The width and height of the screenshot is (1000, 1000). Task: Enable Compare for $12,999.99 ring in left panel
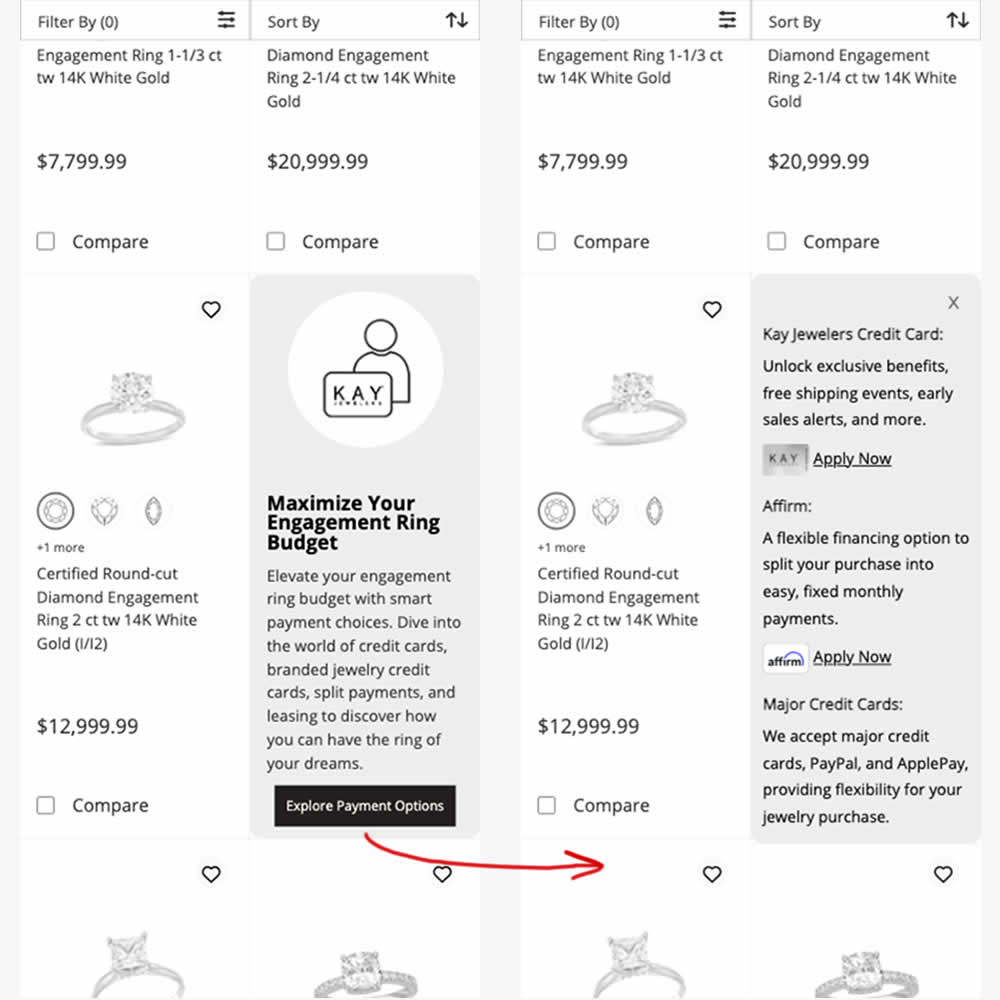coord(46,805)
